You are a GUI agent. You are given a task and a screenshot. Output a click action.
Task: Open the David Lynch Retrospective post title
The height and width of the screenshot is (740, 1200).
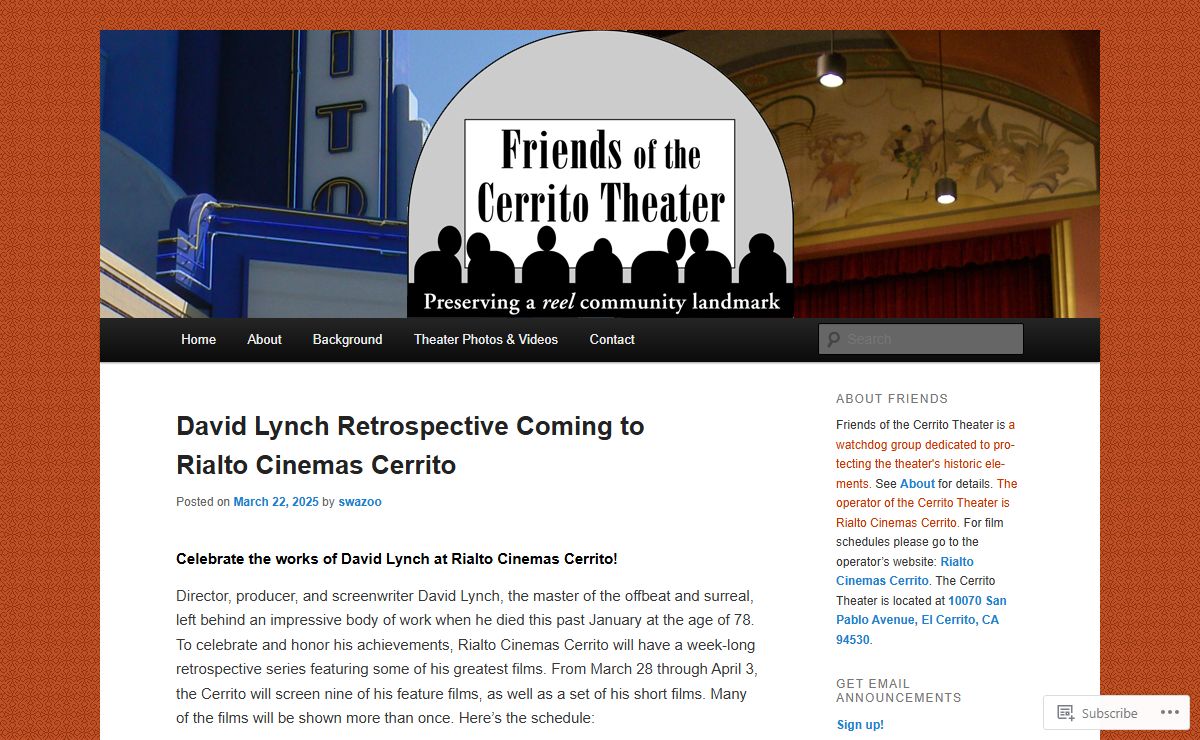click(x=410, y=445)
